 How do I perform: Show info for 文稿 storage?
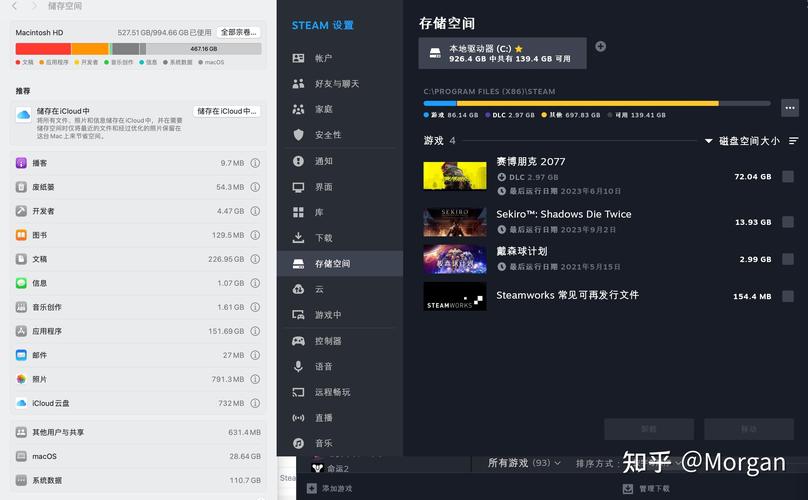(x=255, y=259)
